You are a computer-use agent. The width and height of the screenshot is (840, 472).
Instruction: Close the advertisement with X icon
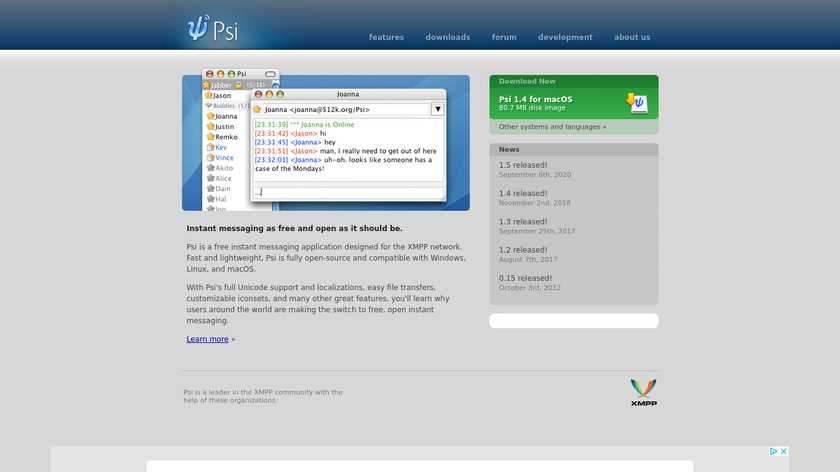coord(784,451)
